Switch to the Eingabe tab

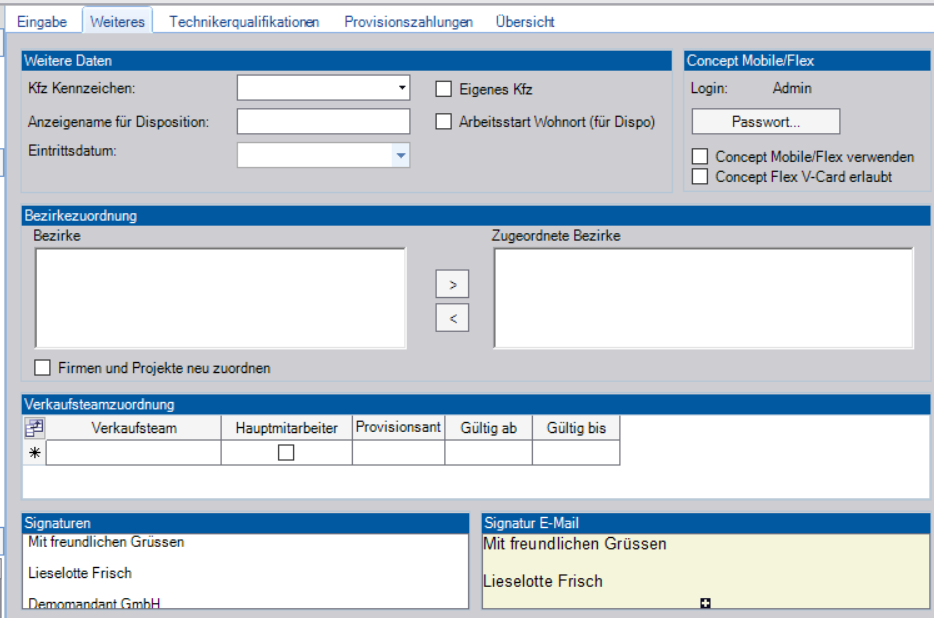point(41,21)
